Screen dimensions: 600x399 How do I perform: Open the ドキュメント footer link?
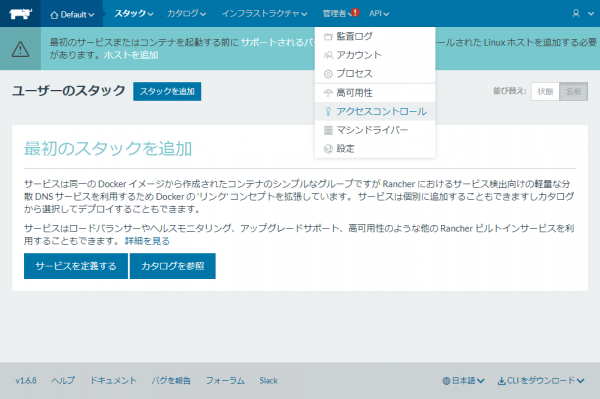point(113,381)
